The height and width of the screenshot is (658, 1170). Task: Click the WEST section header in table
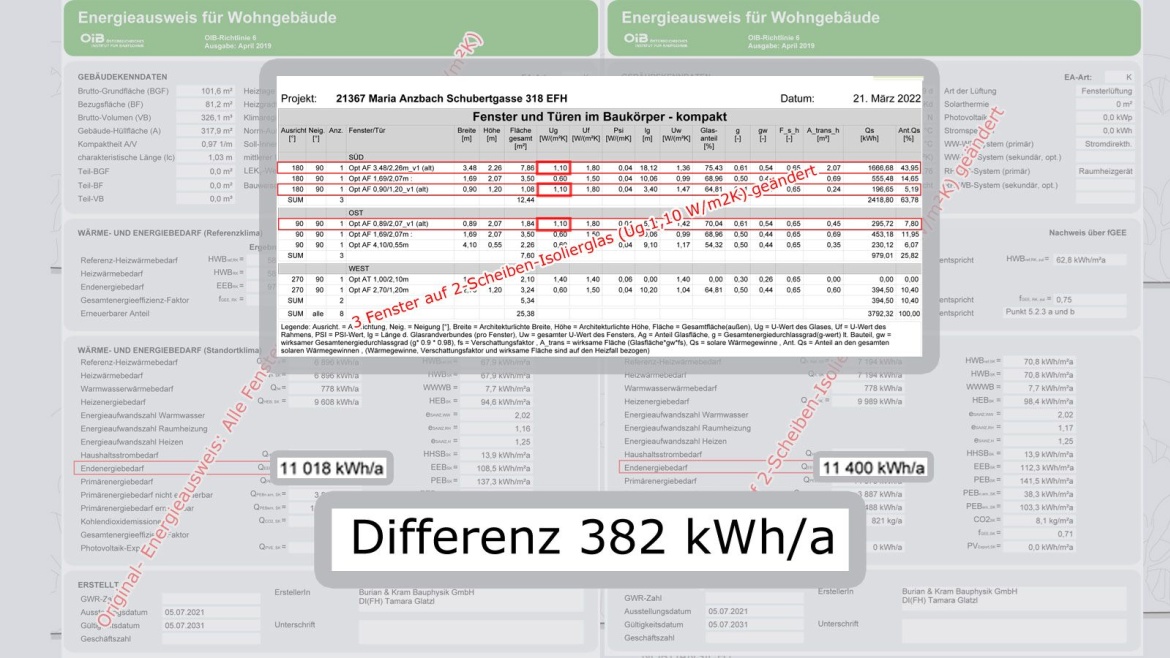(x=359, y=269)
